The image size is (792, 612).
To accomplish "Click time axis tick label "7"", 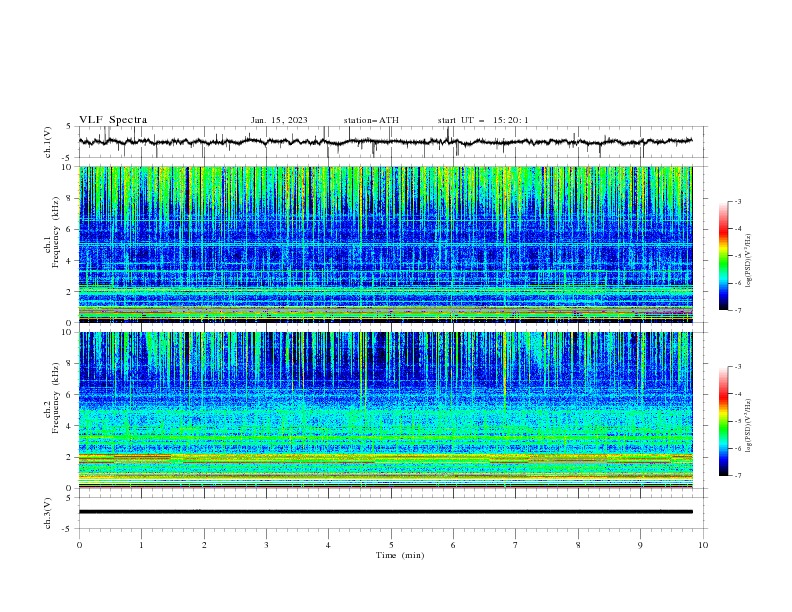I will tap(516, 545).
